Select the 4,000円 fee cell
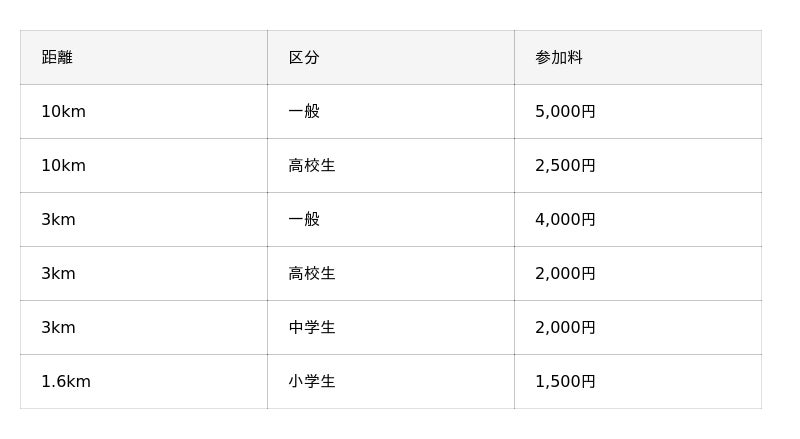This screenshot has width=800, height=439. coord(565,220)
